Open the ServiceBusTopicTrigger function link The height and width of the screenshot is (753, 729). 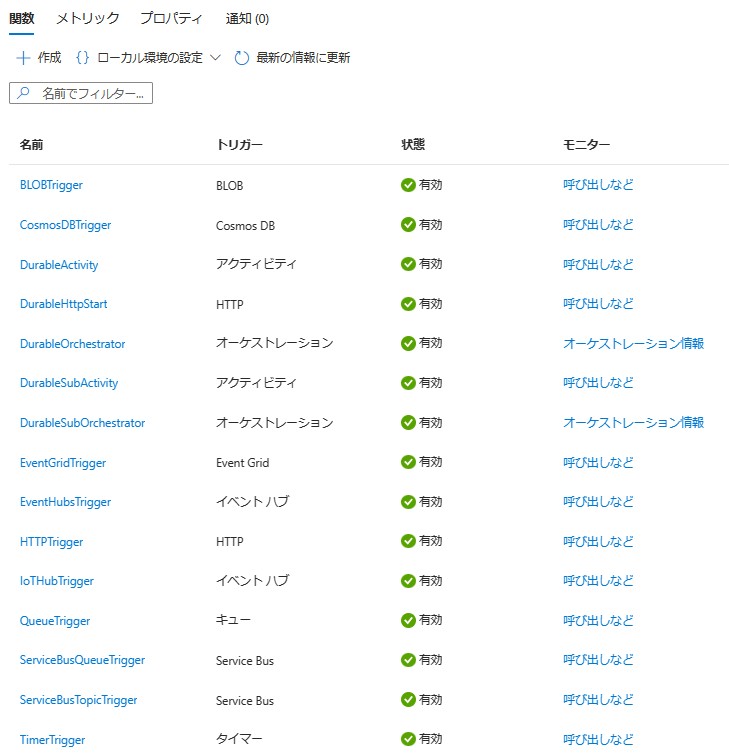click(78, 700)
